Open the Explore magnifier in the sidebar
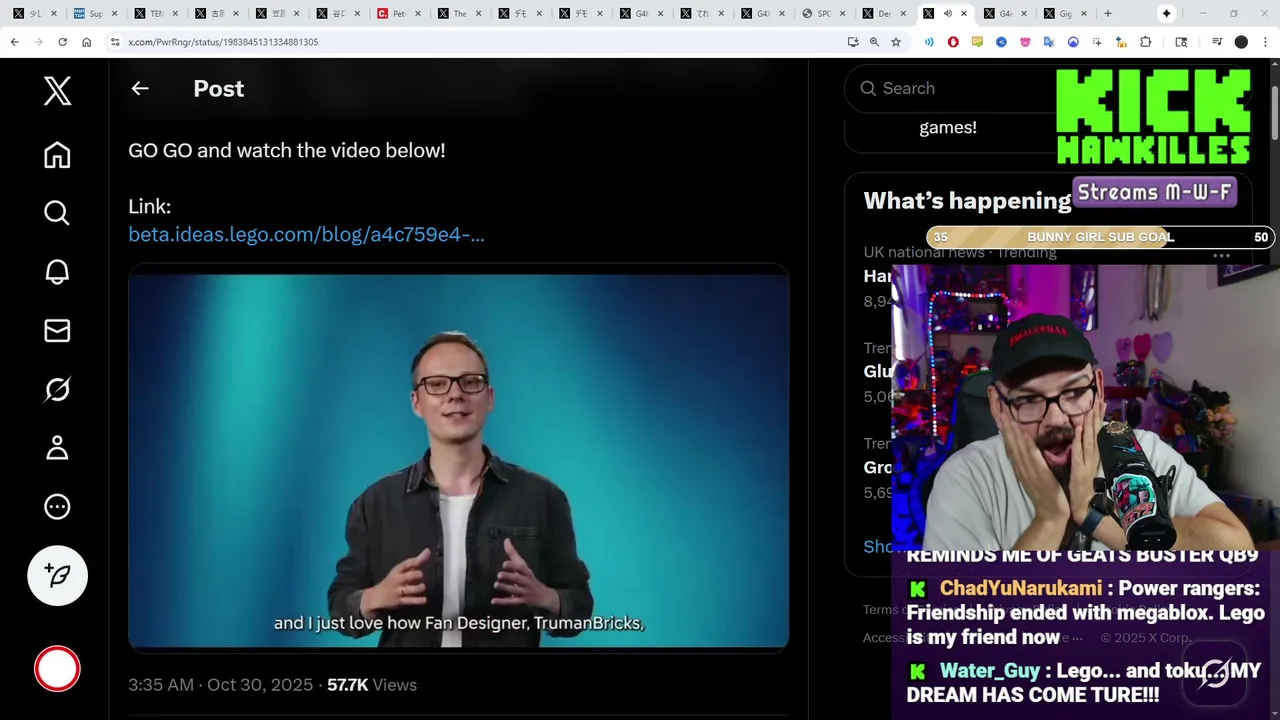The height and width of the screenshot is (720, 1280). click(x=57, y=213)
